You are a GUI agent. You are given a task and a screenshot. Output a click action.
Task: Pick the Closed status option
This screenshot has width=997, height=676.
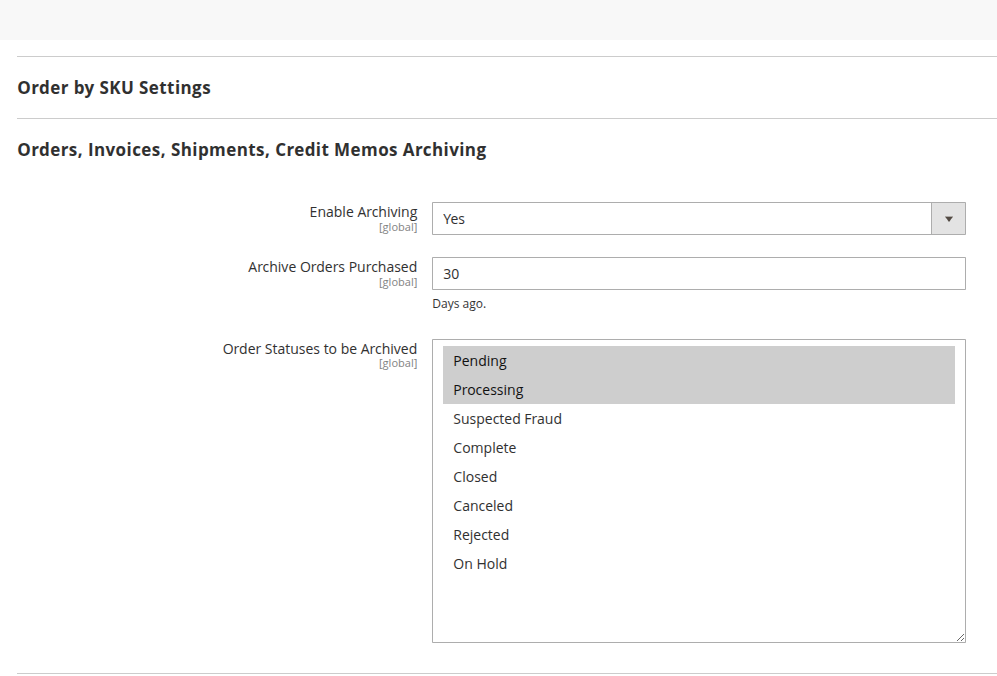475,477
